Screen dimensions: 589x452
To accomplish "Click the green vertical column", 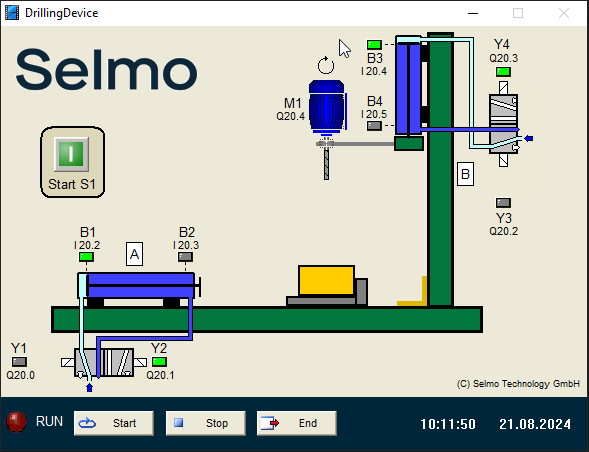I will tap(441, 170).
